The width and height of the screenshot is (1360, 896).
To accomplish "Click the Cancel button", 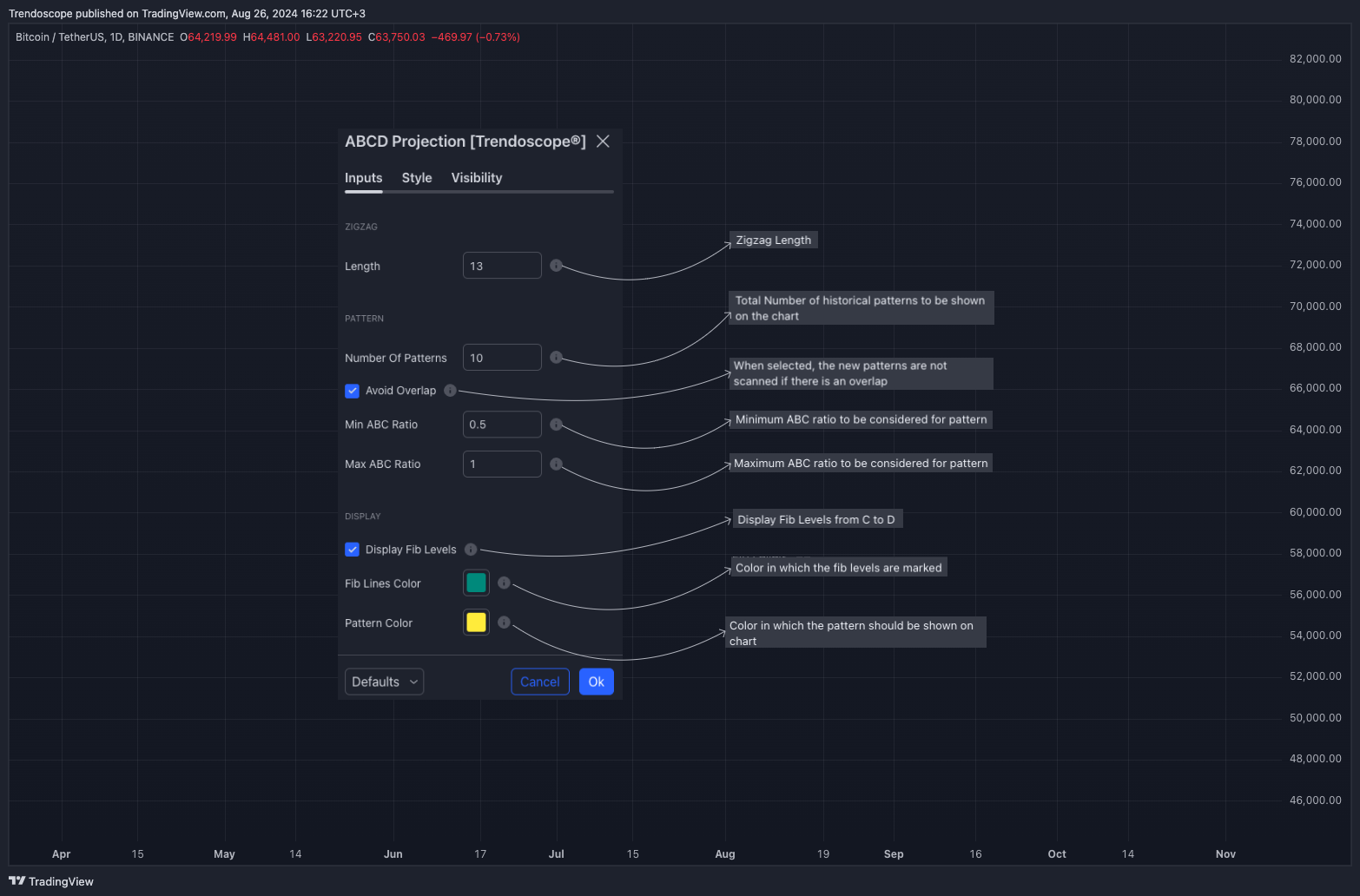I will [540, 682].
